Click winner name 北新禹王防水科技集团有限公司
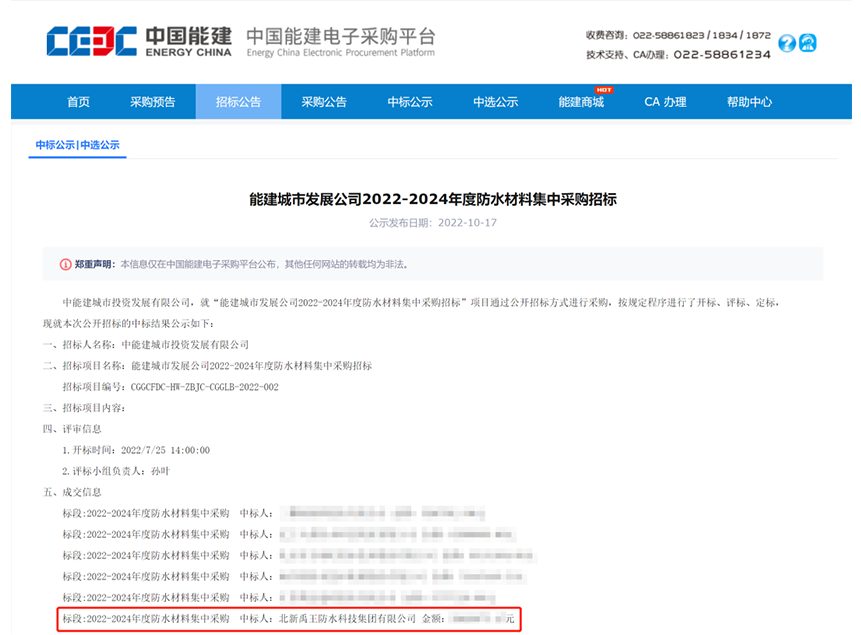 pyautogui.click(x=347, y=619)
